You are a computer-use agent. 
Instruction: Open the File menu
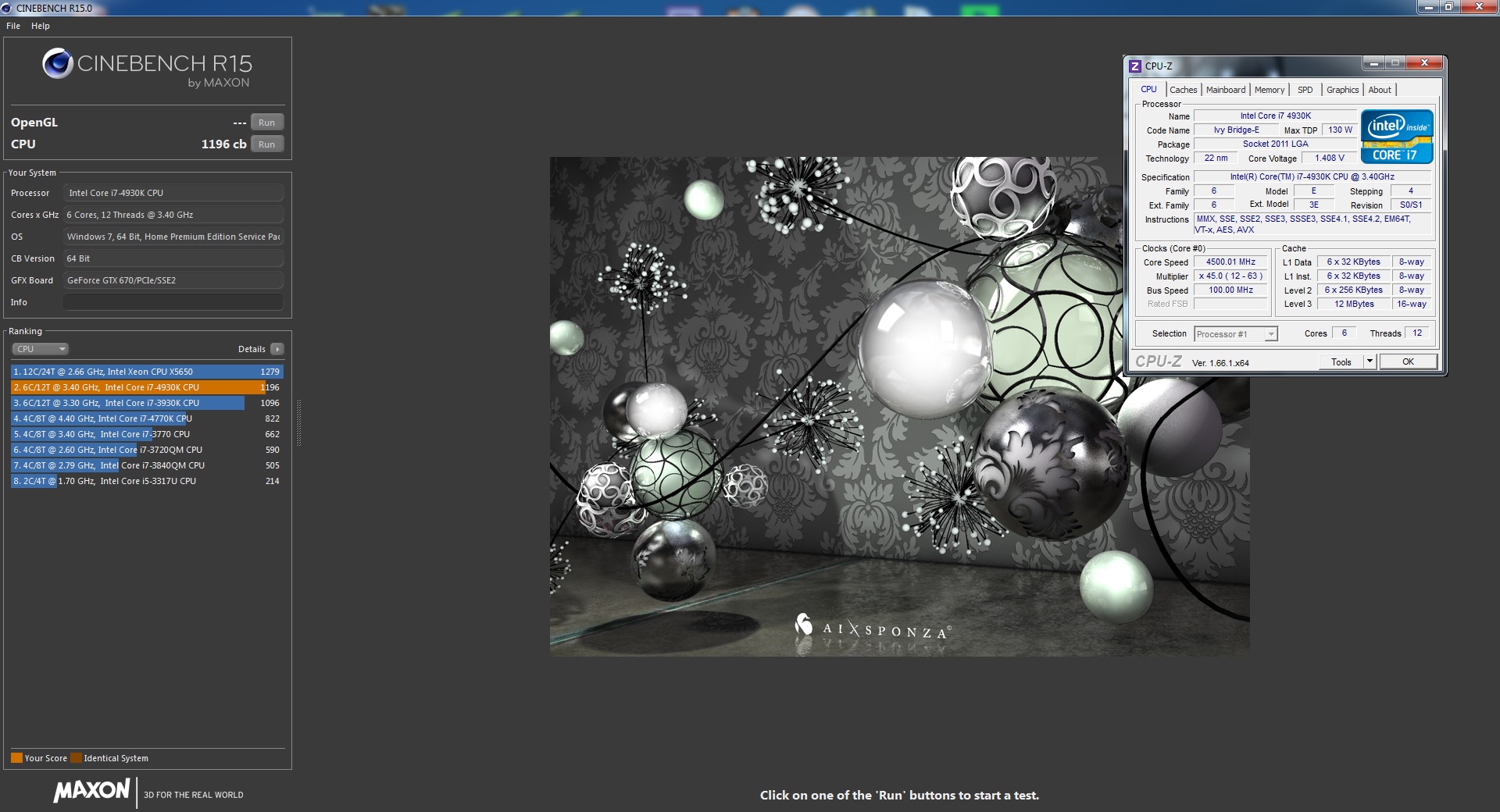click(x=13, y=26)
